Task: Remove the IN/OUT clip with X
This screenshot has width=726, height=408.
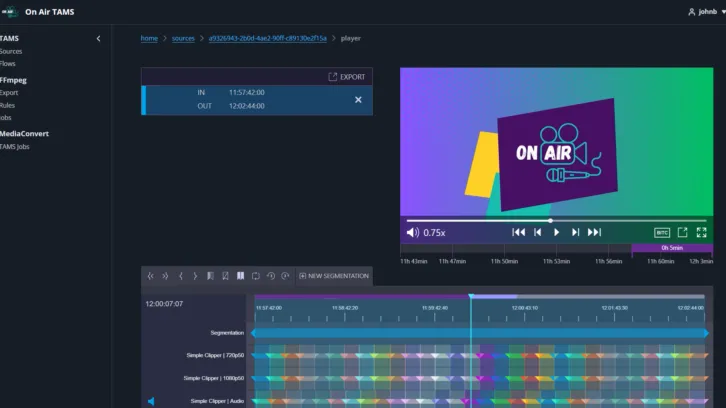Action: pyautogui.click(x=358, y=100)
